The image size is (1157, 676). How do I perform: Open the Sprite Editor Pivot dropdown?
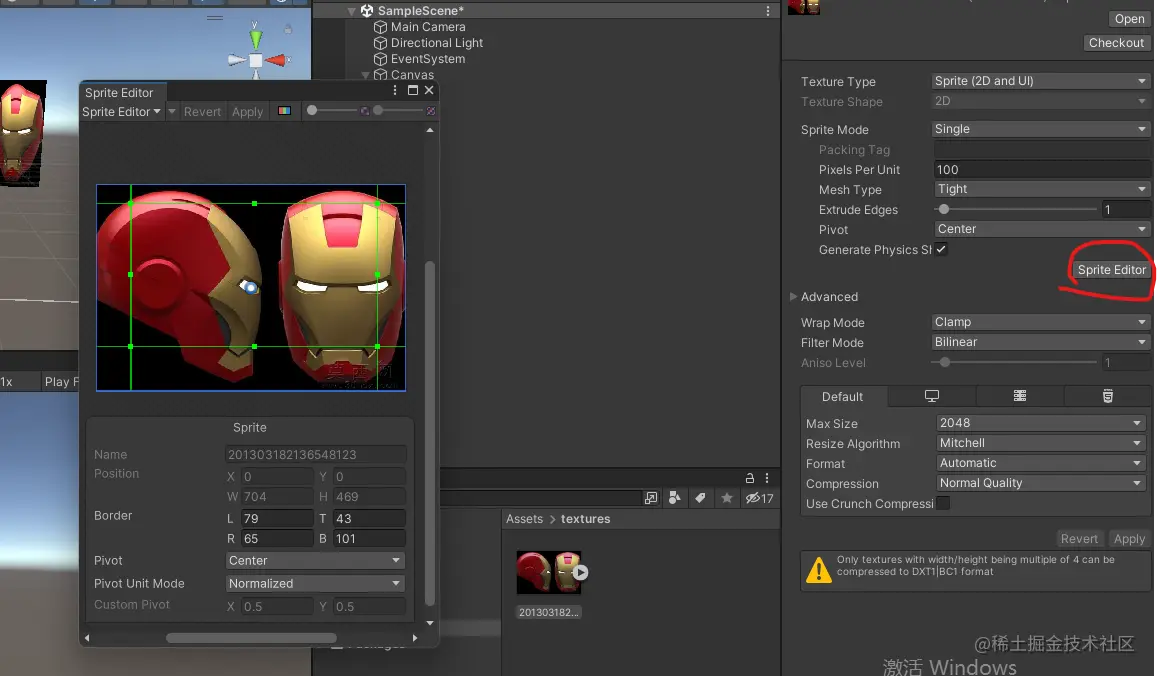coord(315,560)
